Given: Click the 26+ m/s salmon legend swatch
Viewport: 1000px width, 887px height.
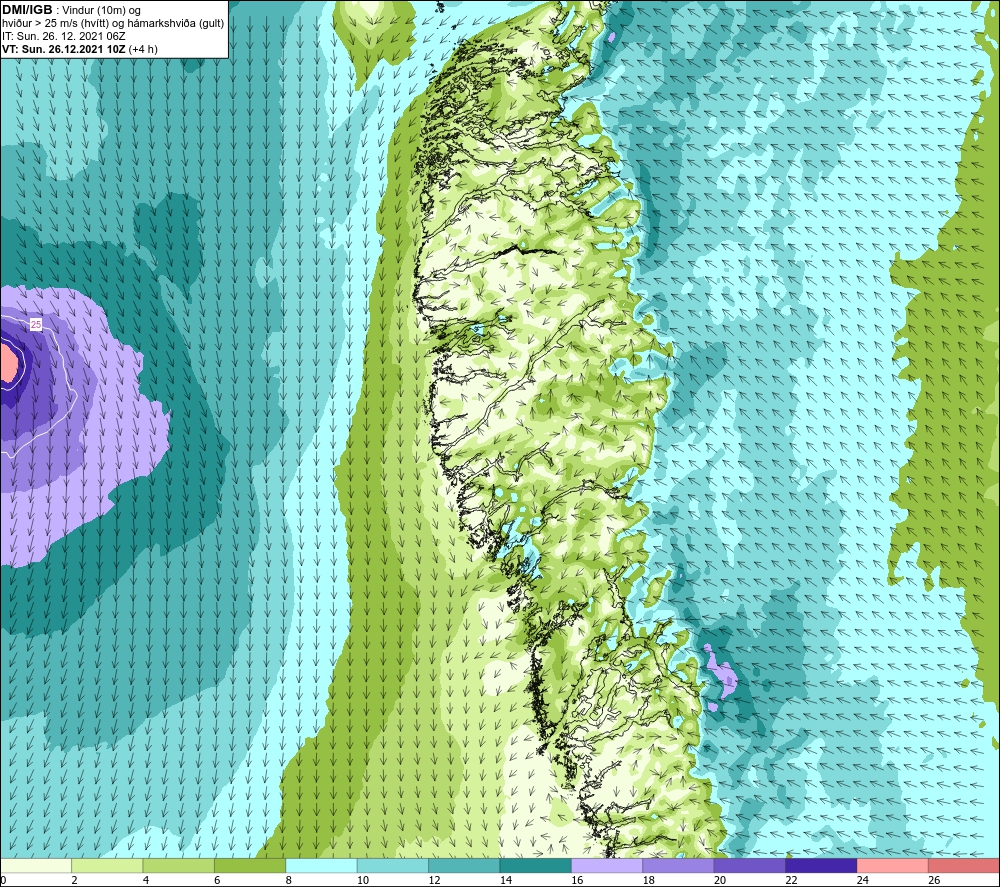Looking at the screenshot, I should [964, 866].
